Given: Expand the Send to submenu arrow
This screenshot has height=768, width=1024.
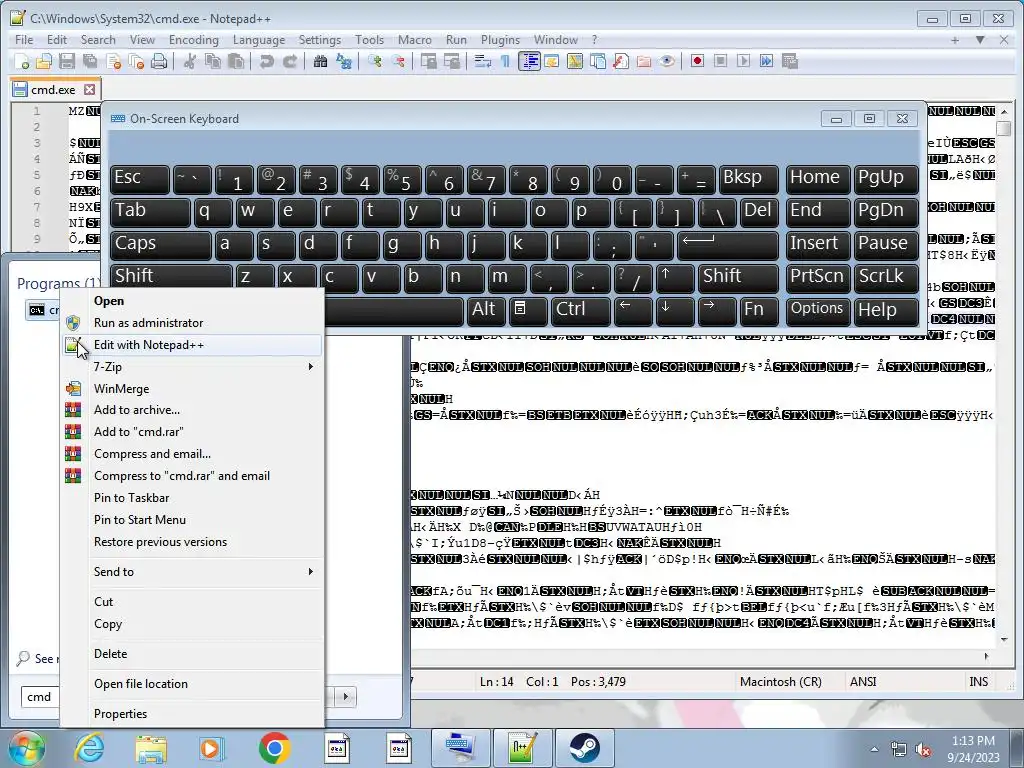Looking at the screenshot, I should [311, 571].
